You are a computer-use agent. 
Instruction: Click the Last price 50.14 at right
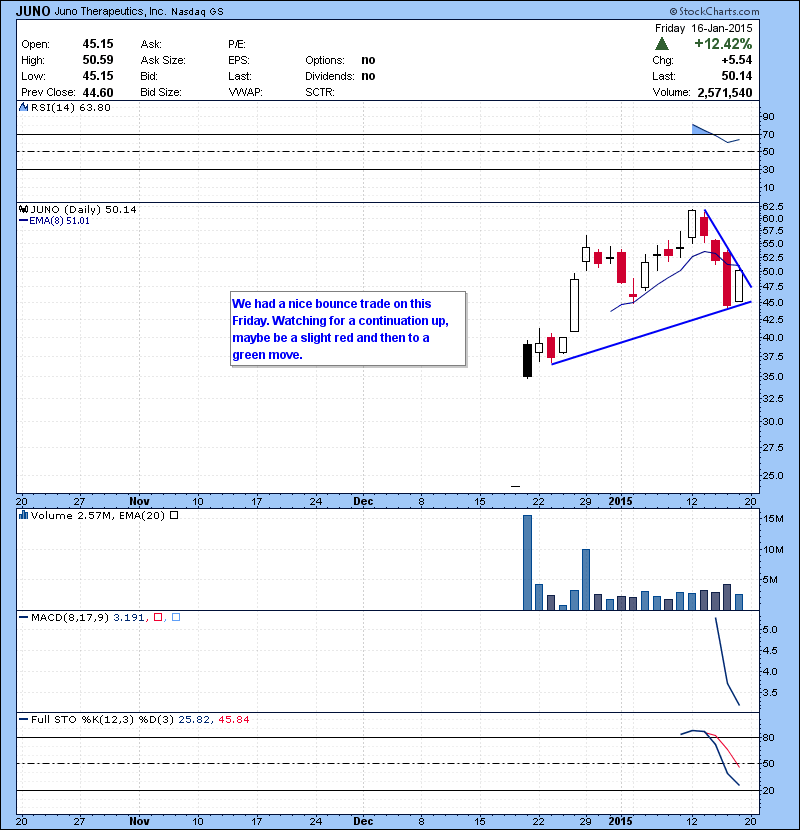click(736, 76)
